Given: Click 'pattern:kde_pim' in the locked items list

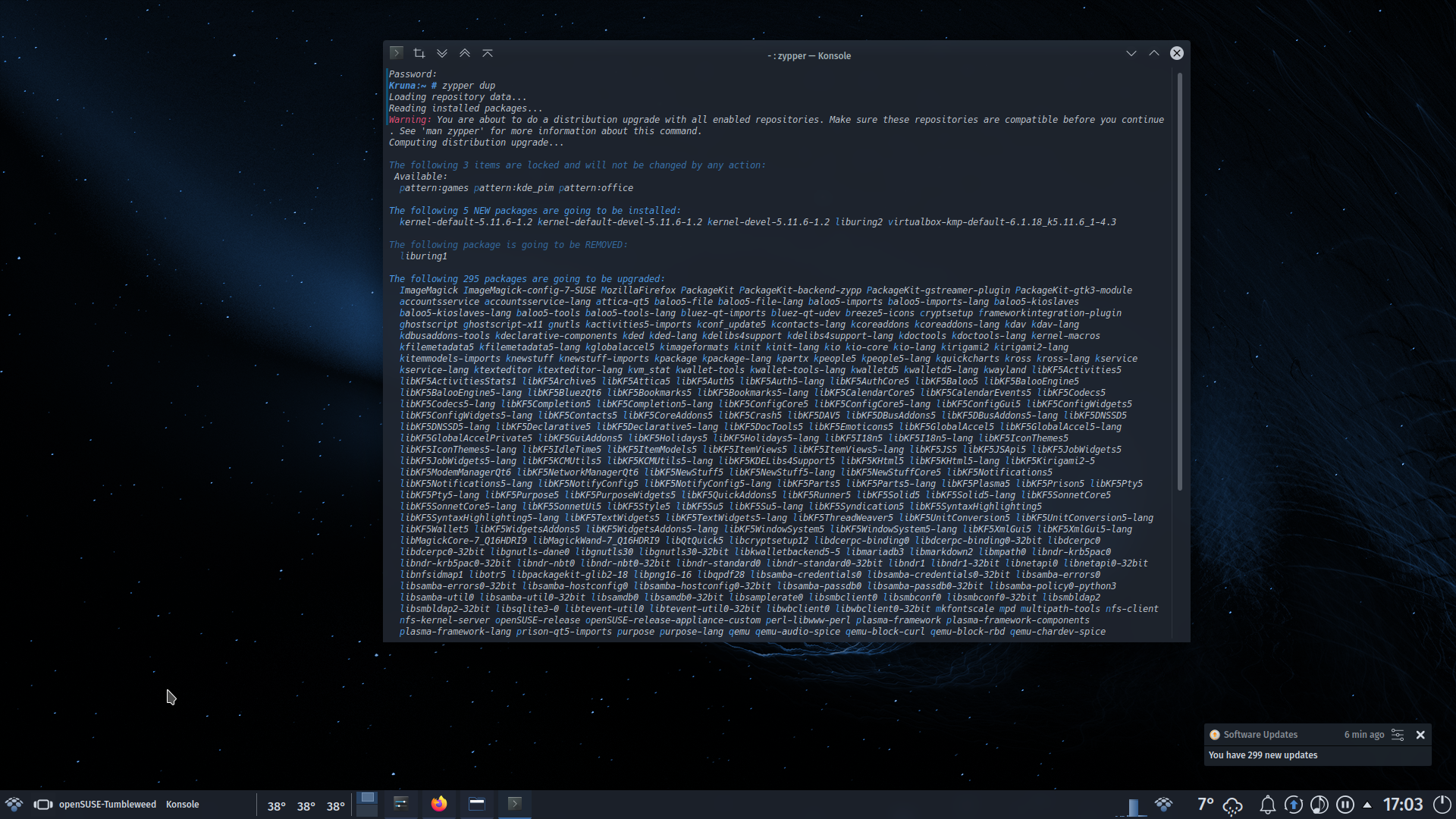Looking at the screenshot, I should coord(513,188).
